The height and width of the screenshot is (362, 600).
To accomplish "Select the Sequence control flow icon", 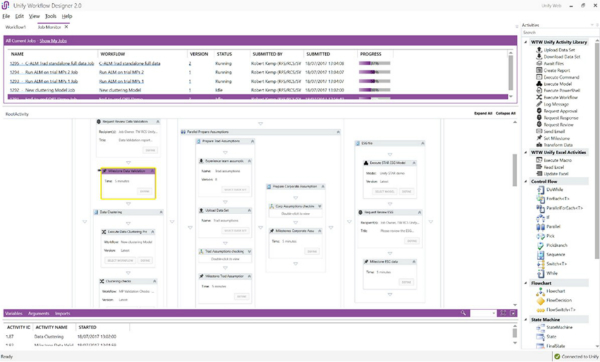I will [x=541, y=255].
